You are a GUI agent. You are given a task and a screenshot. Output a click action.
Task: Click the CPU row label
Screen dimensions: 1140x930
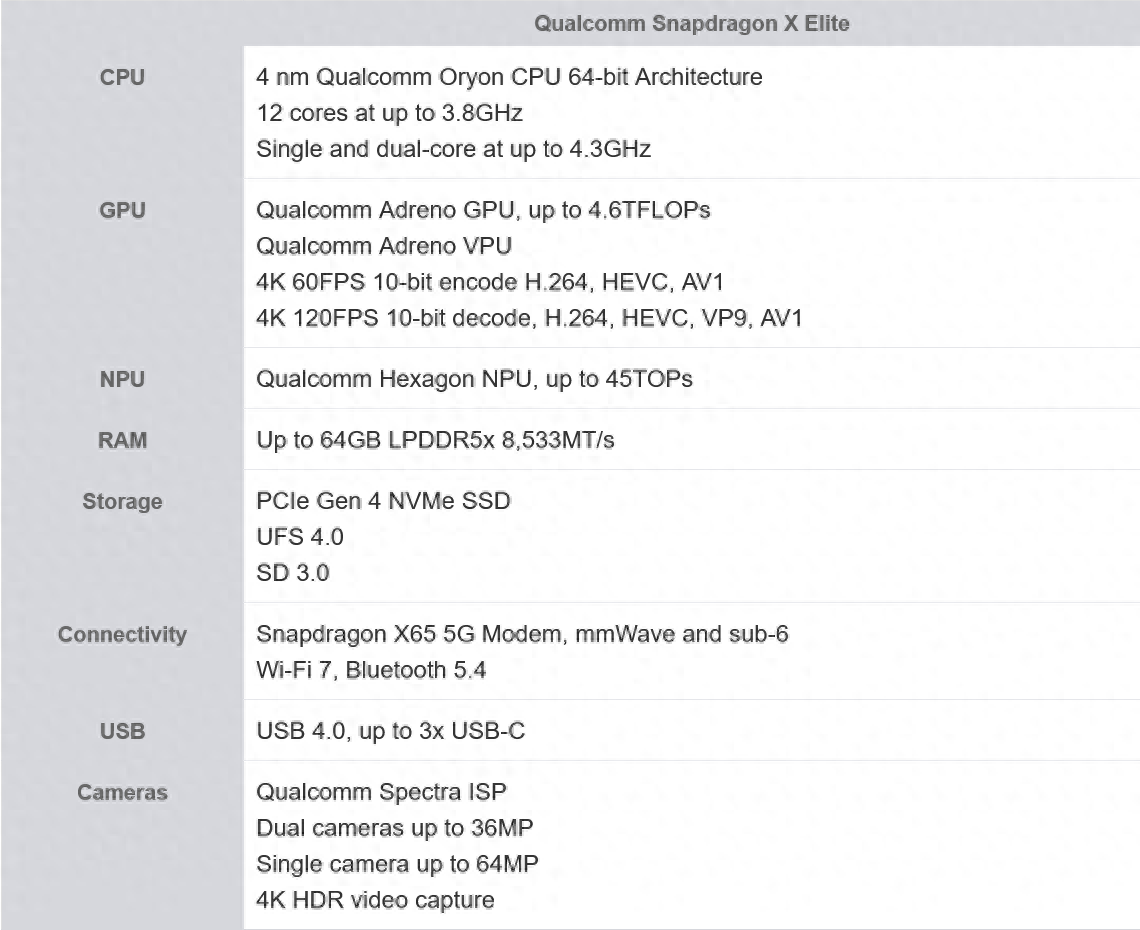[x=122, y=78]
